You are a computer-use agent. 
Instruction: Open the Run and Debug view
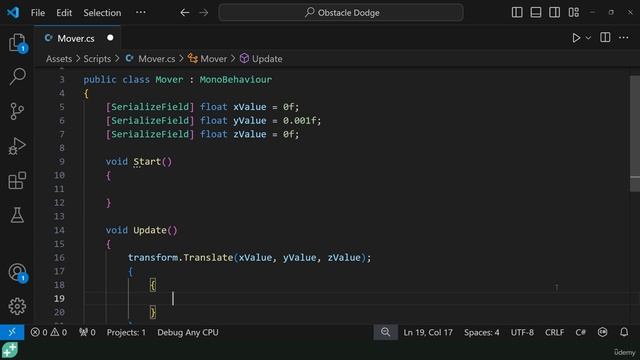point(17,146)
